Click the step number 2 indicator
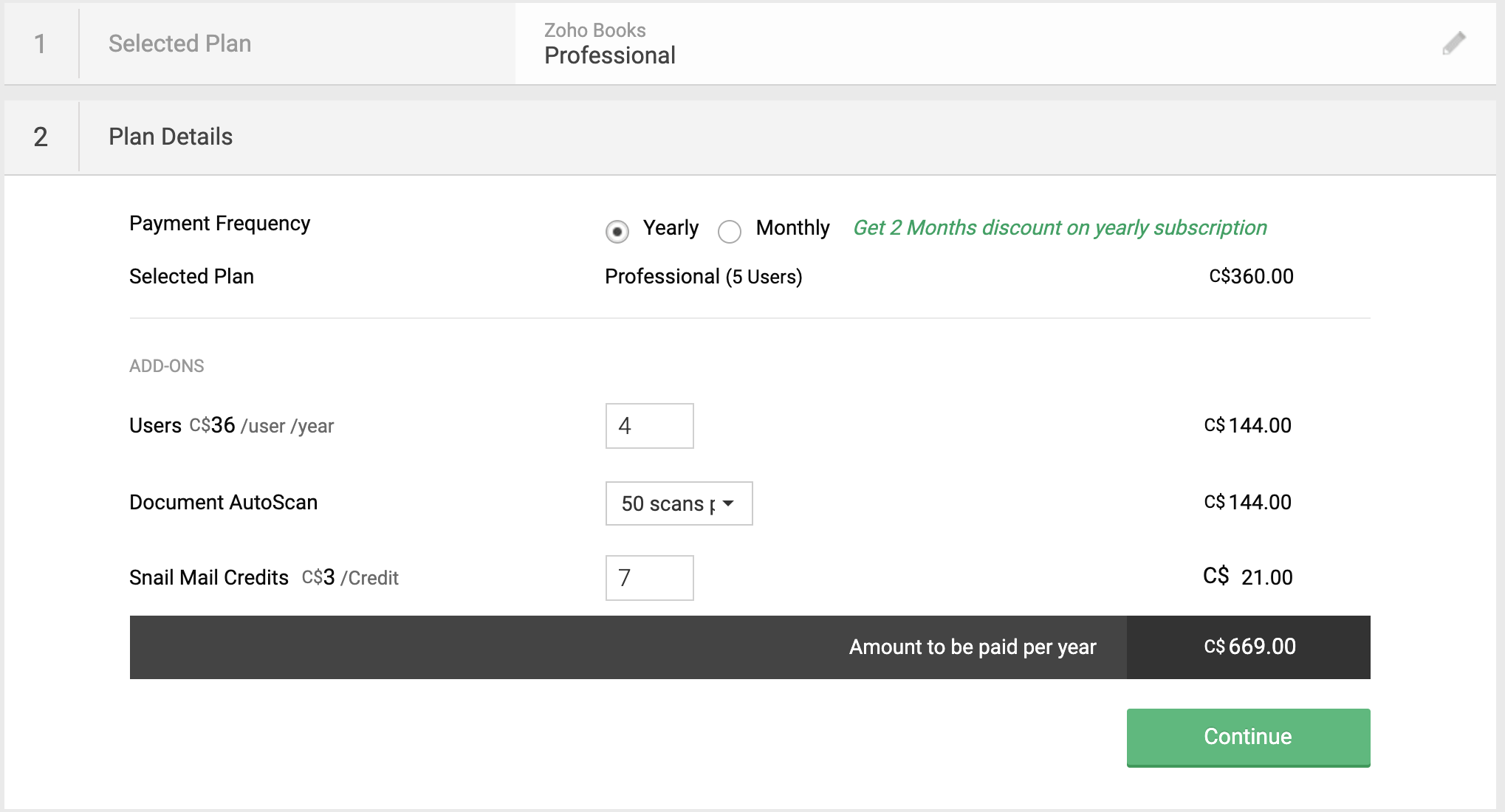The width and height of the screenshot is (1505, 812). point(41,137)
